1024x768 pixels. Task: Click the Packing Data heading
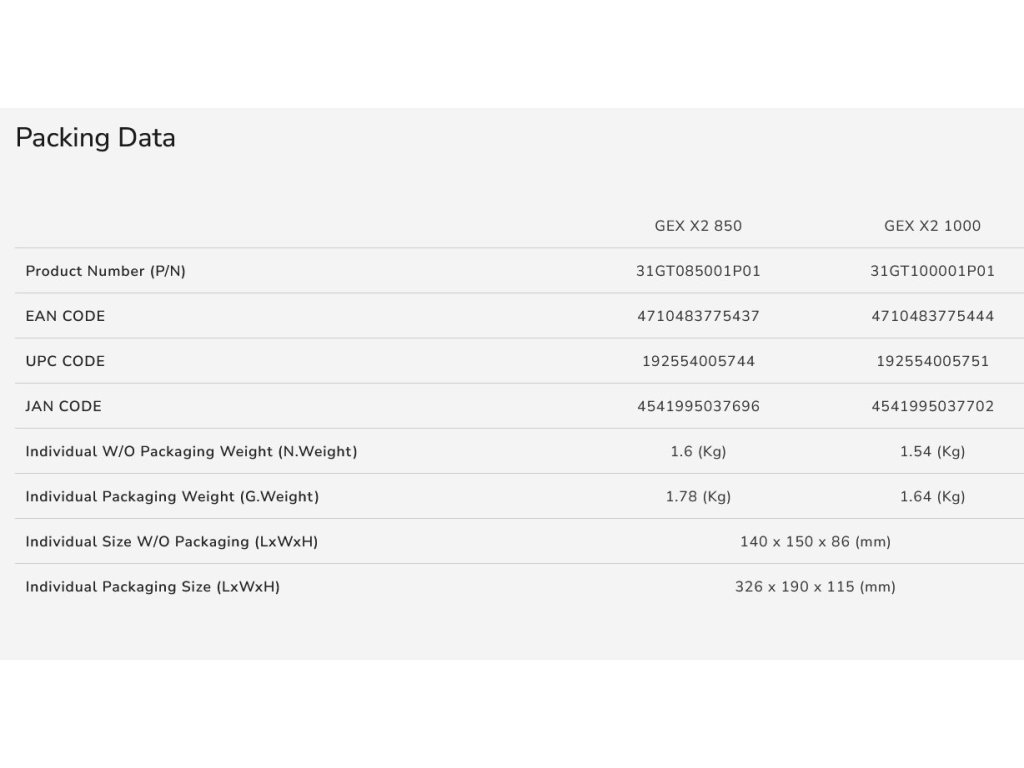click(x=96, y=138)
